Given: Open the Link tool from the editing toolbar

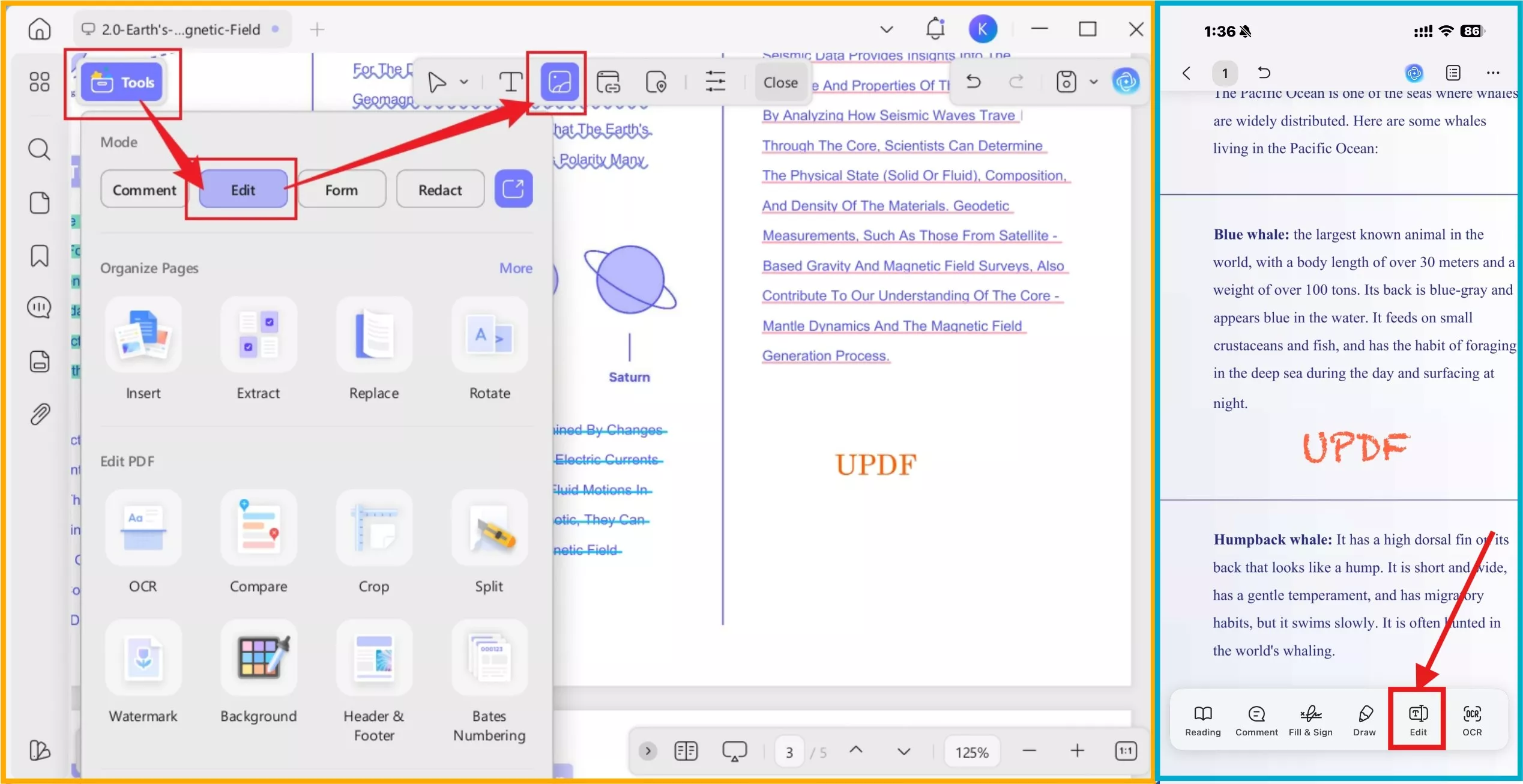Looking at the screenshot, I should pos(610,81).
